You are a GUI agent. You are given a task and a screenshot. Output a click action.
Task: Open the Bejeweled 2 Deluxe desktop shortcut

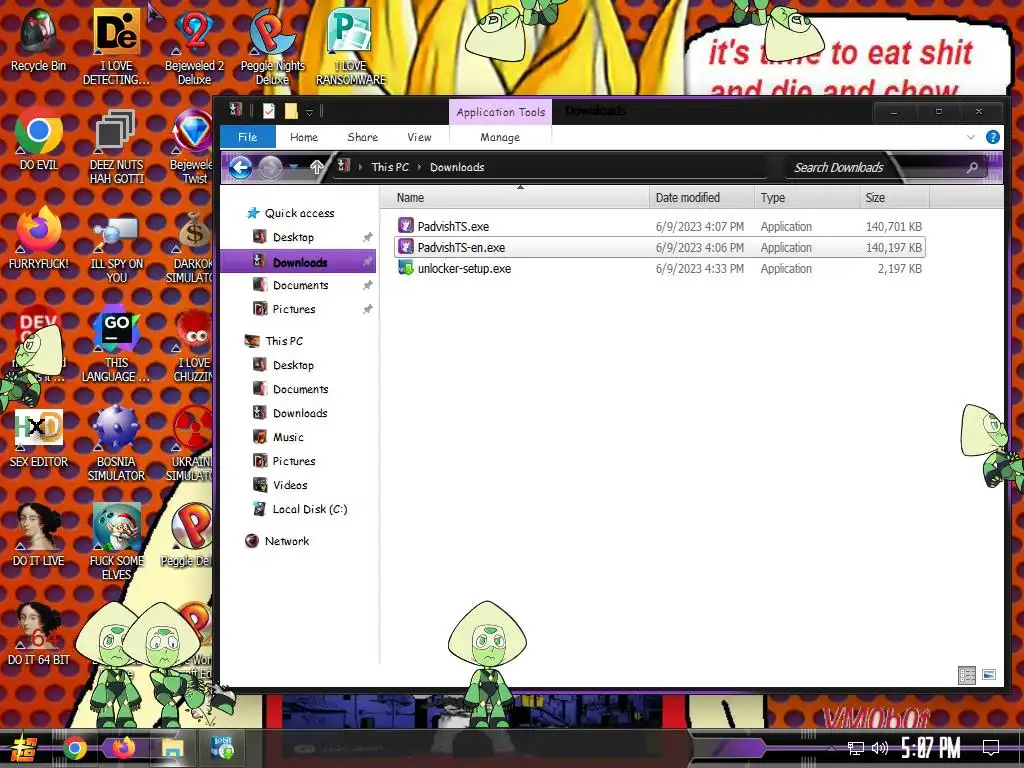pyautogui.click(x=194, y=46)
